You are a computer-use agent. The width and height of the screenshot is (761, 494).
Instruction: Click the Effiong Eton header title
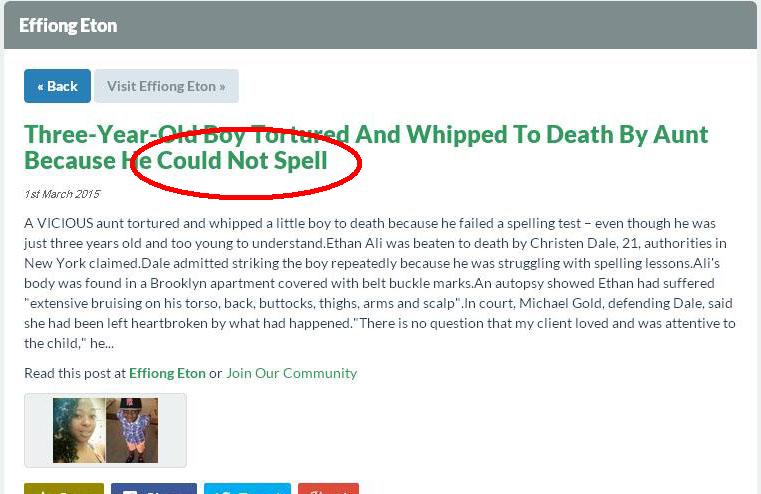pos(68,26)
